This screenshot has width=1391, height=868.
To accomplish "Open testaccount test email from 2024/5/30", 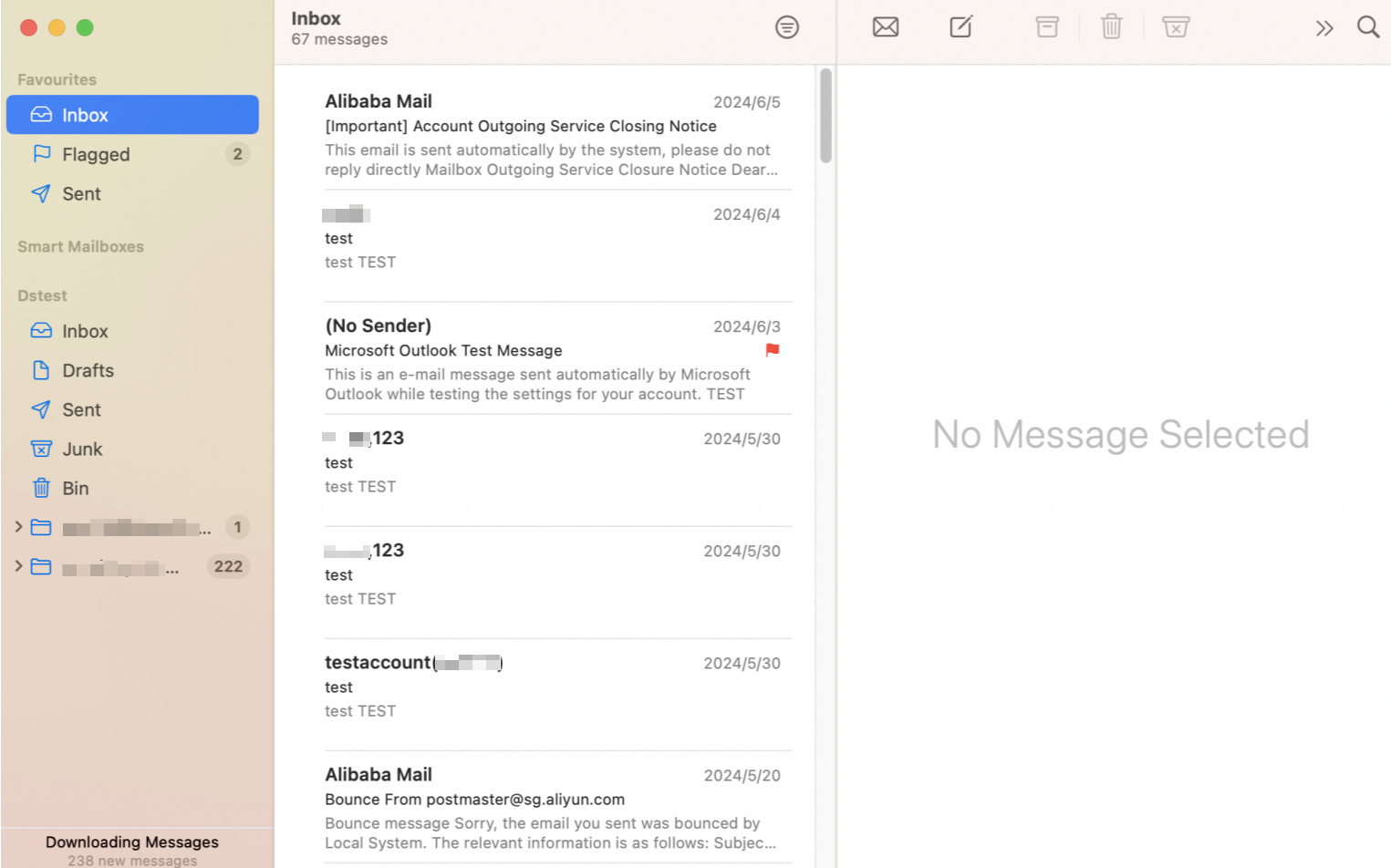I will (x=553, y=695).
